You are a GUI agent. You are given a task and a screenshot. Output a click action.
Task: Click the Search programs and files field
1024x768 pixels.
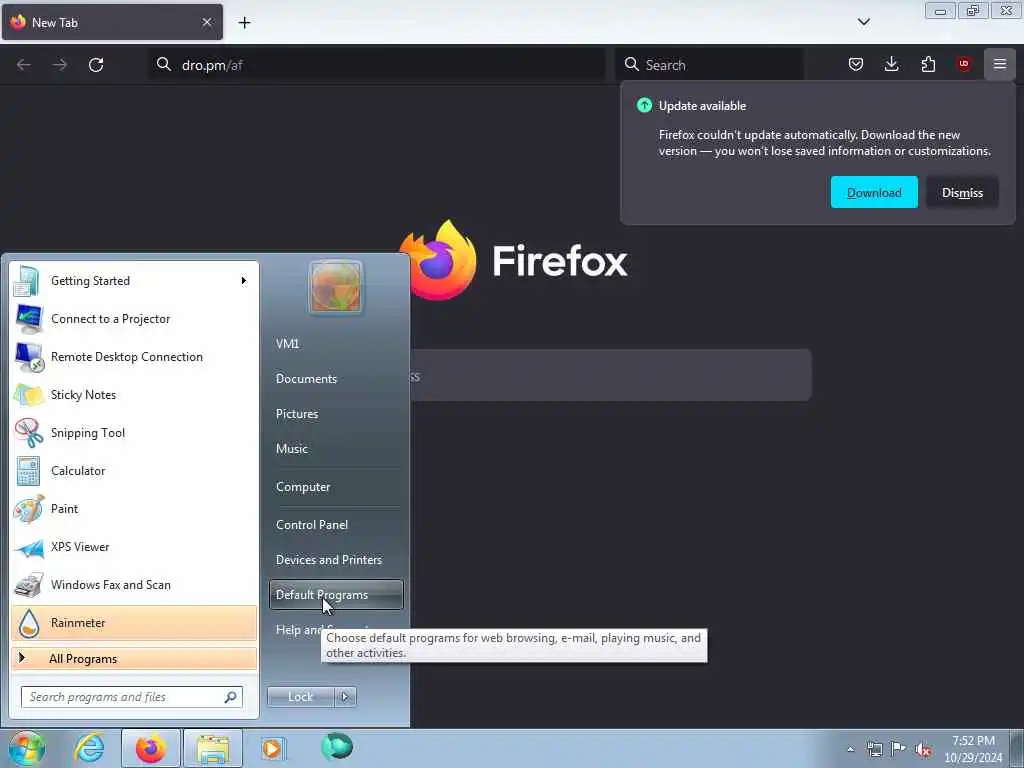[131, 697]
